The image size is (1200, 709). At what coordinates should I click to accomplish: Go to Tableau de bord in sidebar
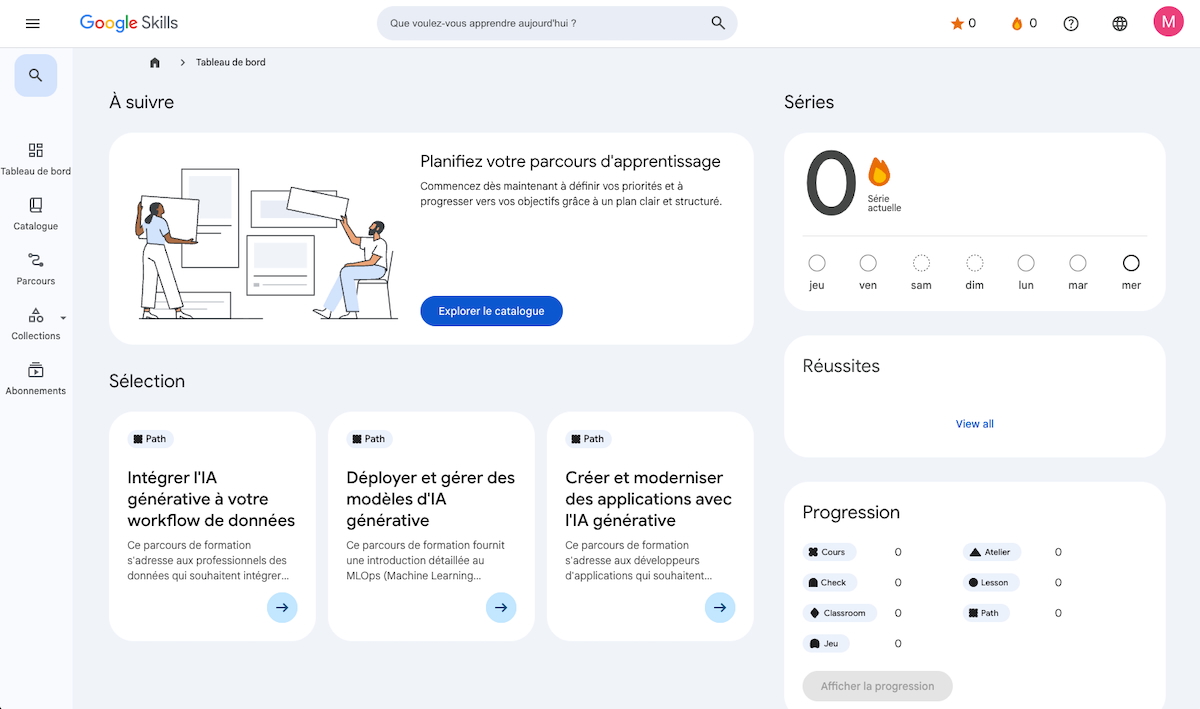pyautogui.click(x=36, y=159)
